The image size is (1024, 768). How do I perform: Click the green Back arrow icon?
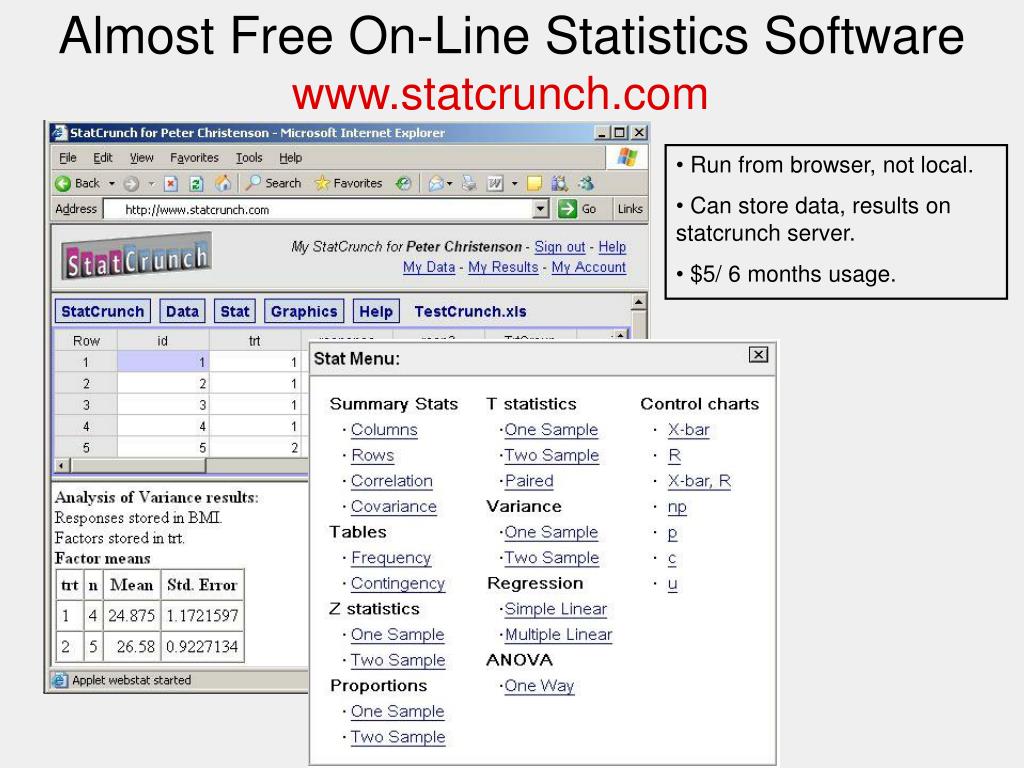[63, 184]
